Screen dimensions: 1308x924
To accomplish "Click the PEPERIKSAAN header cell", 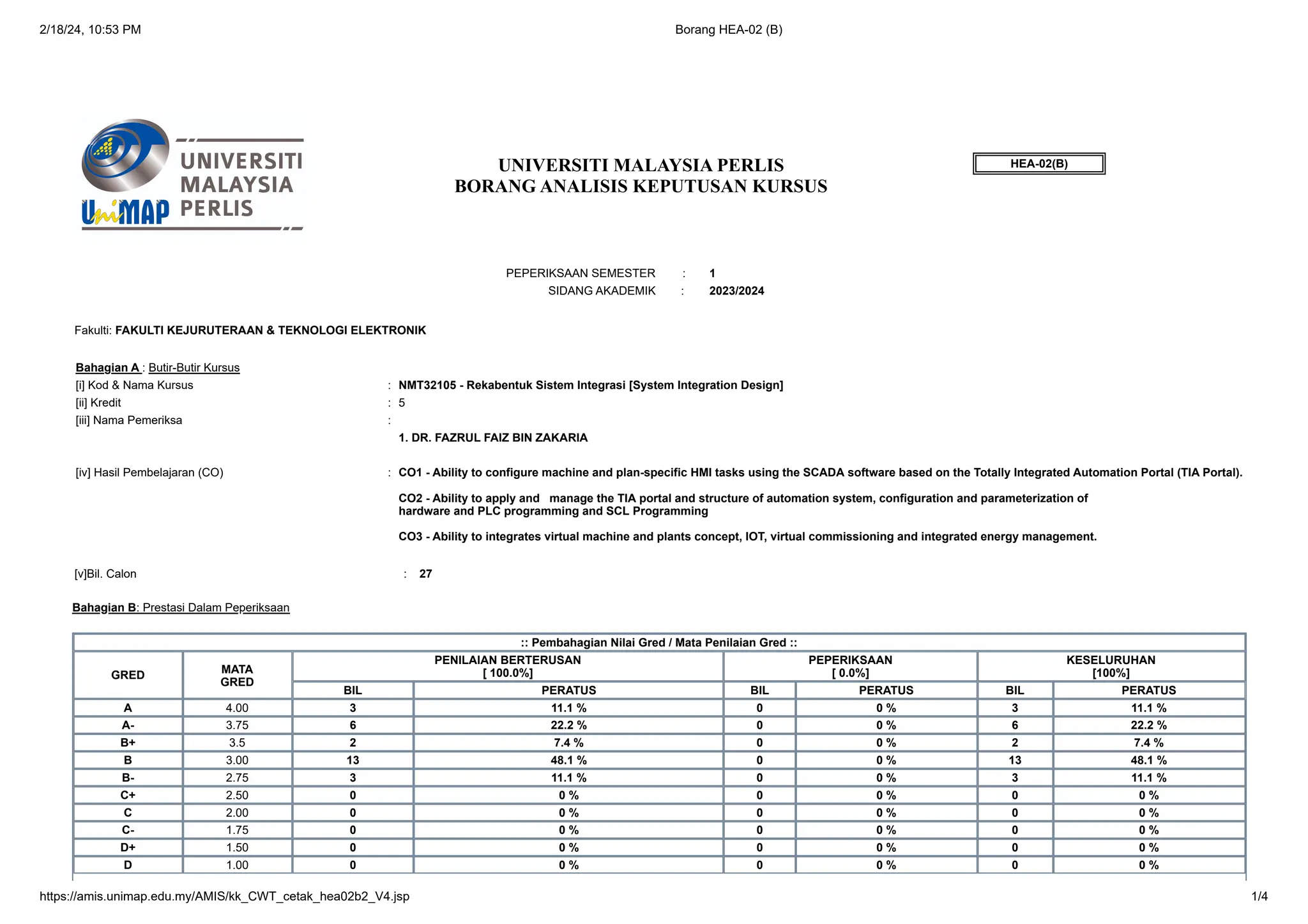I will click(x=849, y=666).
